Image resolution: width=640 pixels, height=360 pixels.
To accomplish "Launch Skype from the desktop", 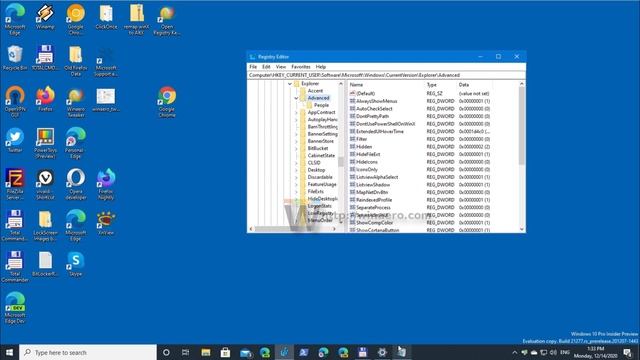I will pyautogui.click(x=76, y=264).
